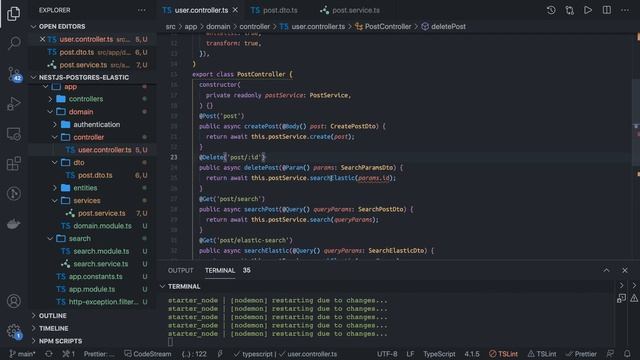Collapse the services folder
Image resolution: width=640 pixels, height=360 pixels.
87,200
